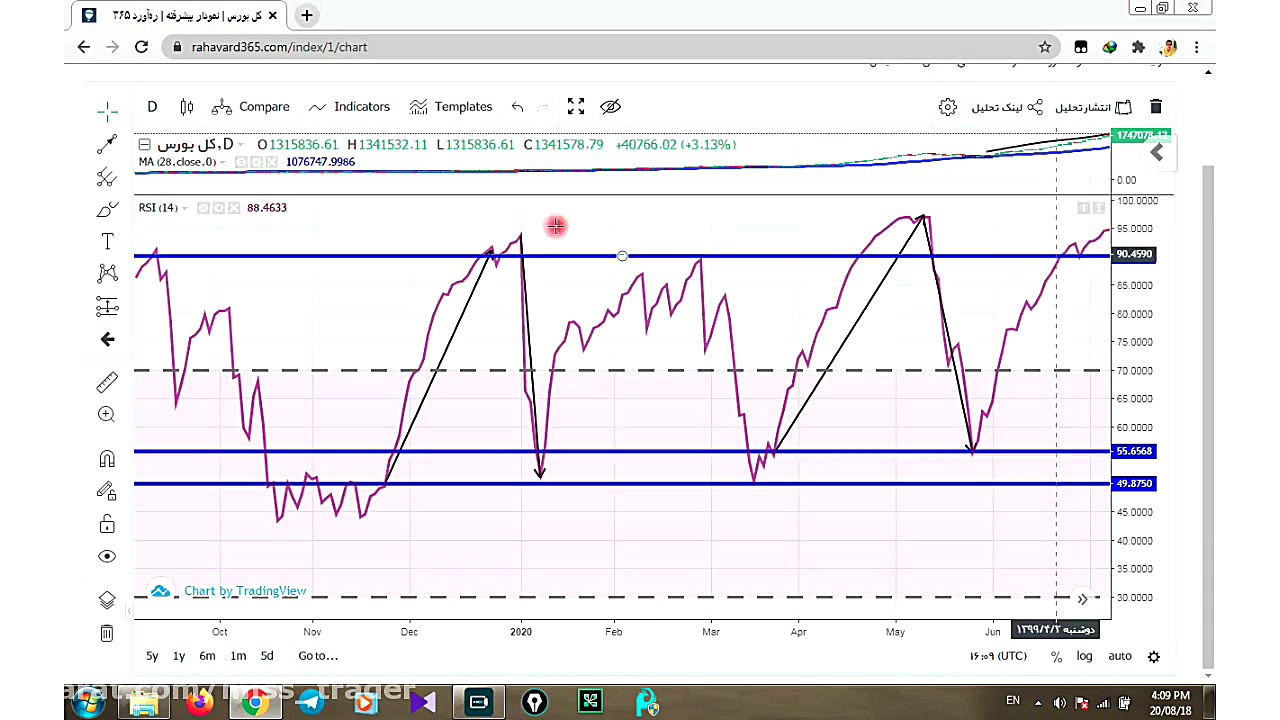
Task: Expand the hidden right side panel
Action: [1157, 153]
